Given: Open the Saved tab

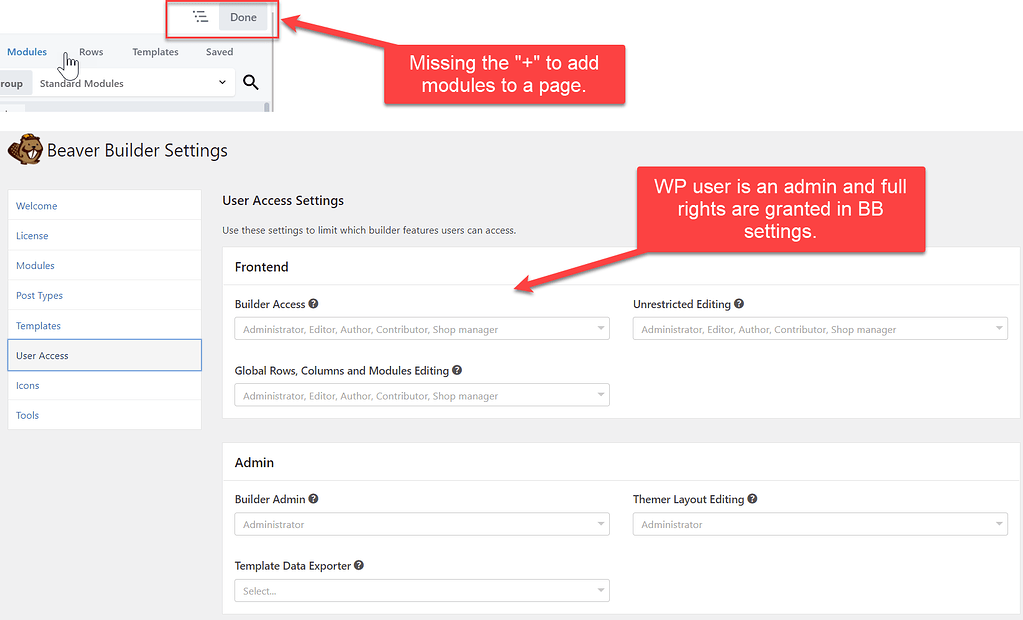Looking at the screenshot, I should point(219,52).
